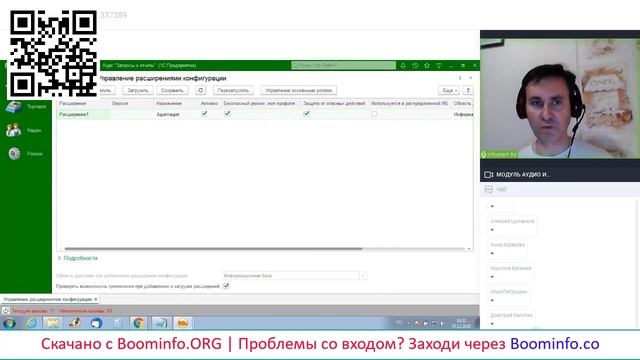The height and width of the screenshot is (360, 640).
Task: Click the Загрузить button
Action: [x=138, y=90]
